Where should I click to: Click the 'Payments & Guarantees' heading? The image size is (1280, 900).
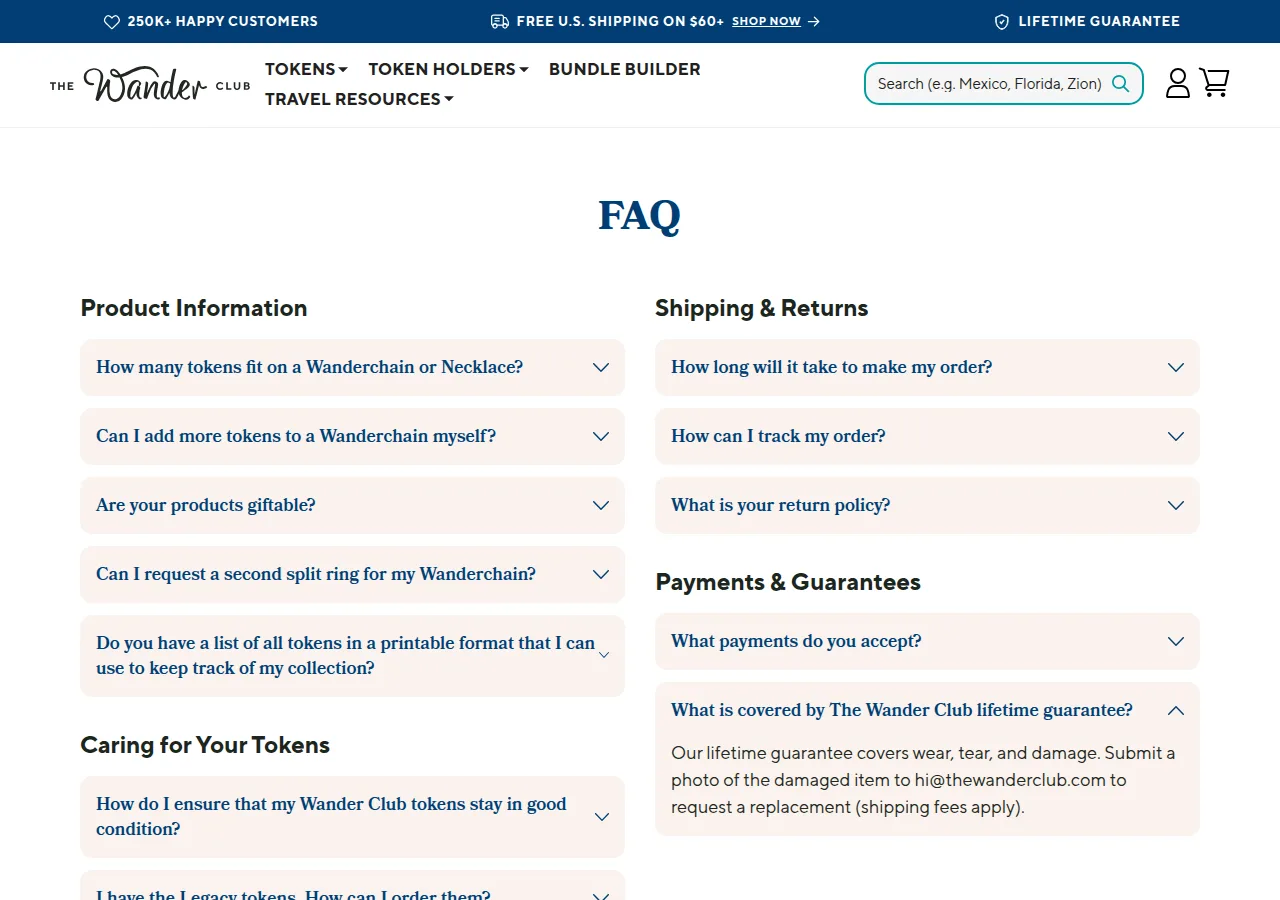click(788, 582)
